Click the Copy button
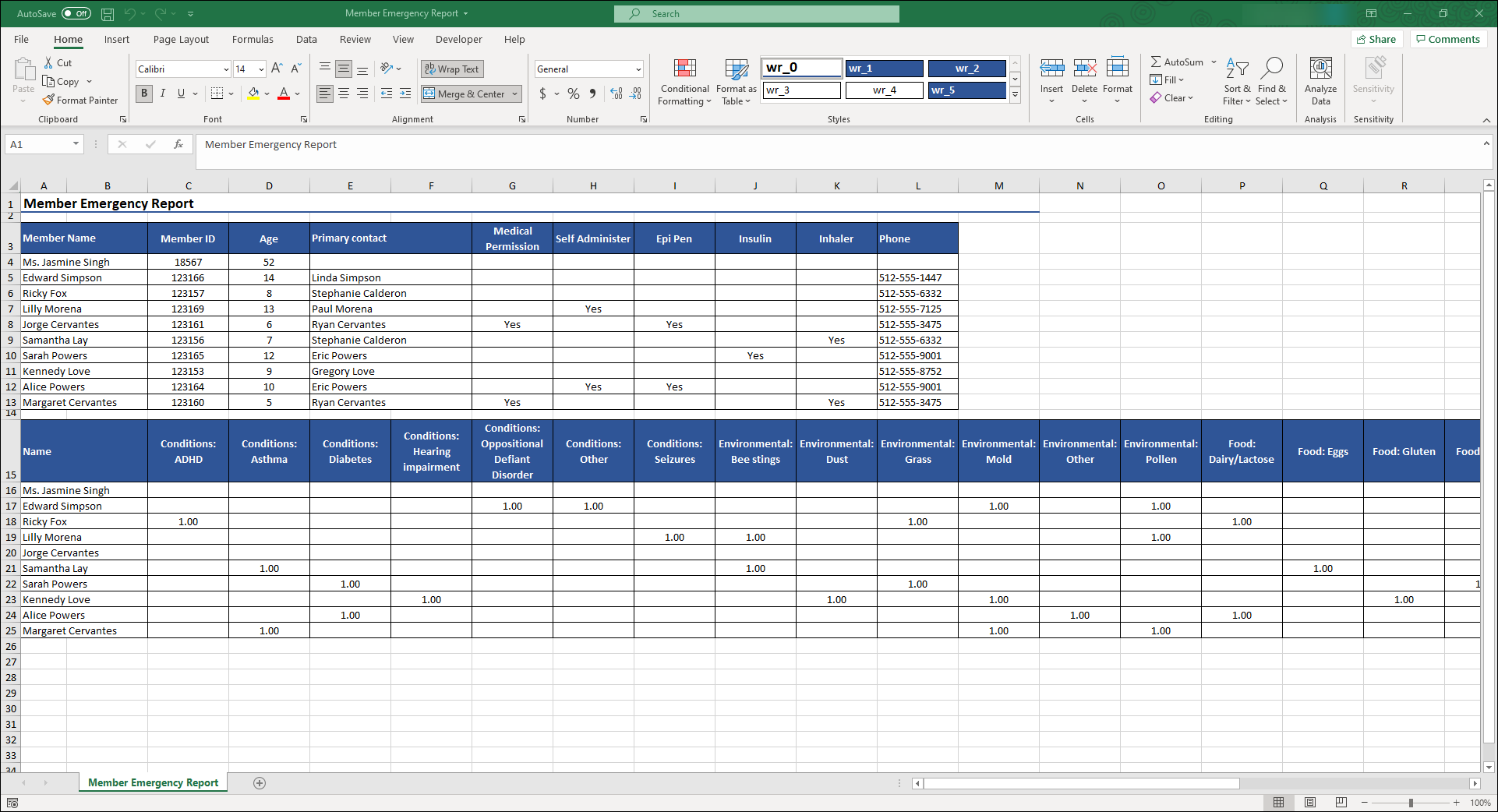1498x812 pixels. point(62,81)
